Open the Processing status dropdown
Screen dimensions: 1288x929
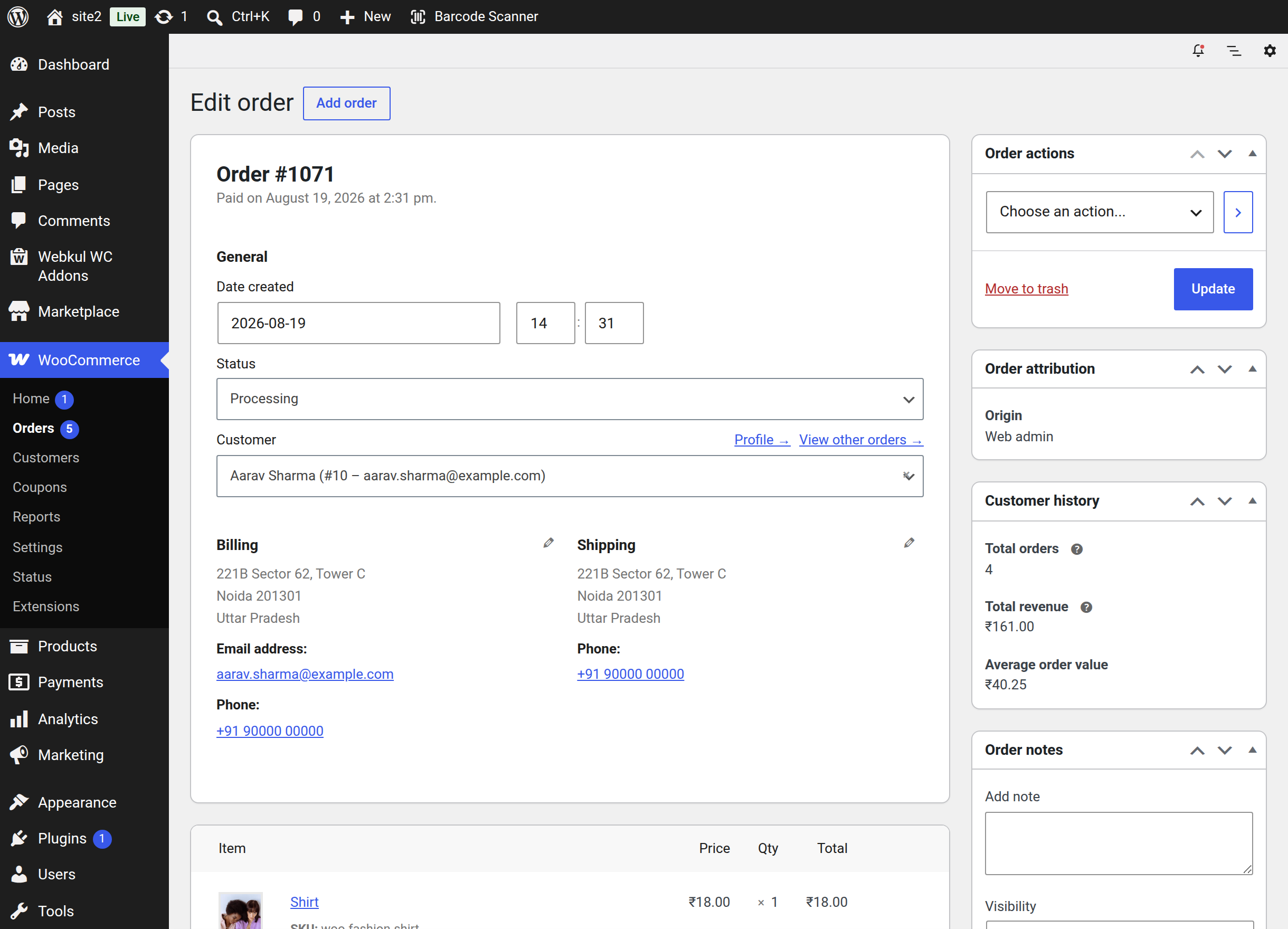570,399
